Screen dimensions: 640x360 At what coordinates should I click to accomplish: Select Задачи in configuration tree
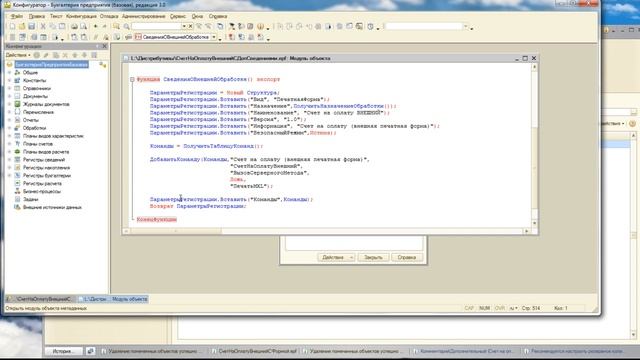[31, 199]
